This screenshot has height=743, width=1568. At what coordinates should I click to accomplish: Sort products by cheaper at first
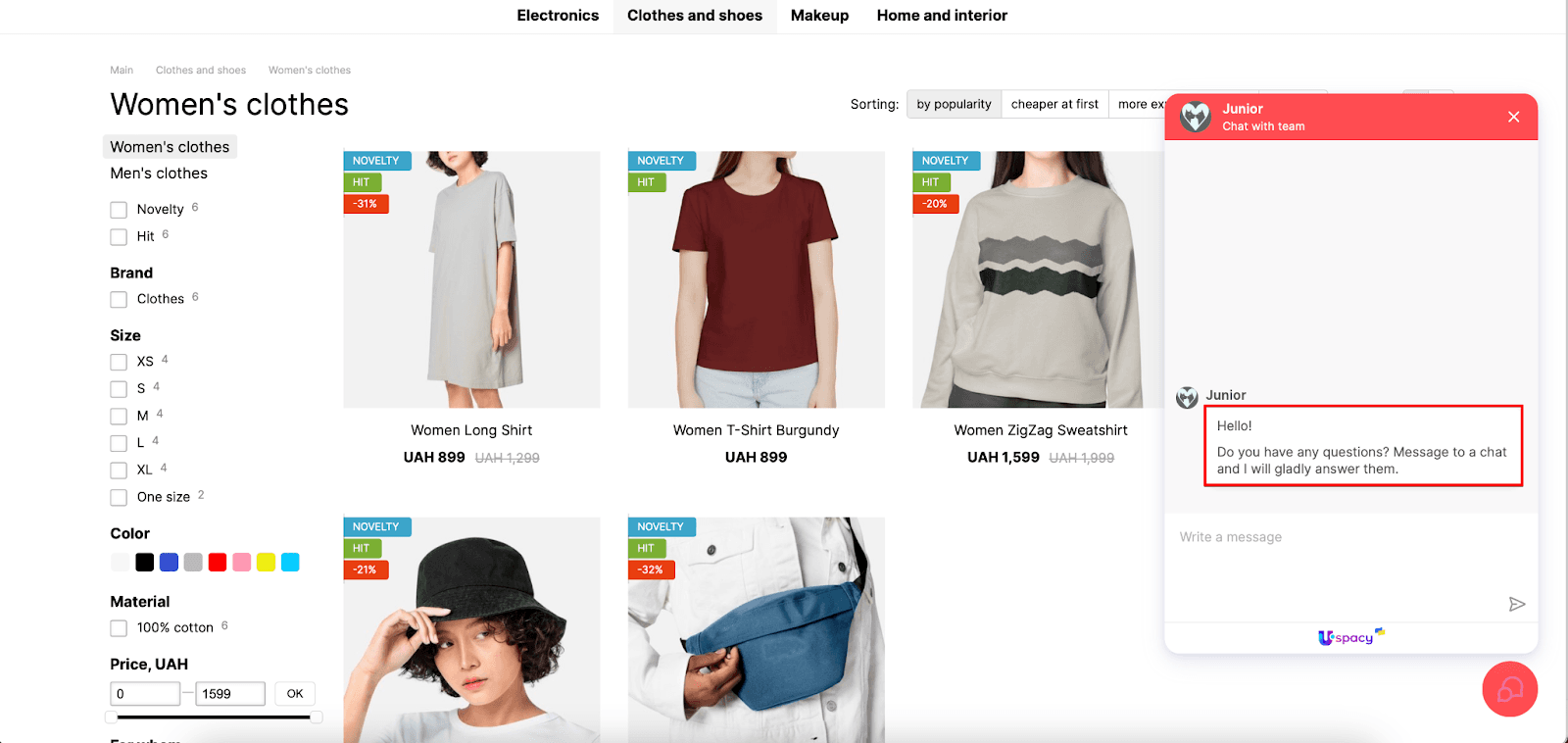coord(1054,104)
